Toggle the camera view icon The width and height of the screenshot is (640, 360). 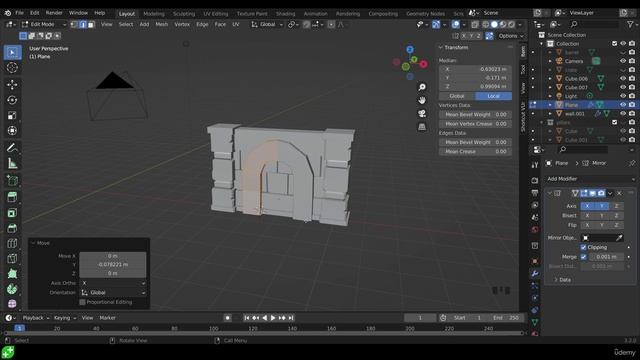click(422, 113)
